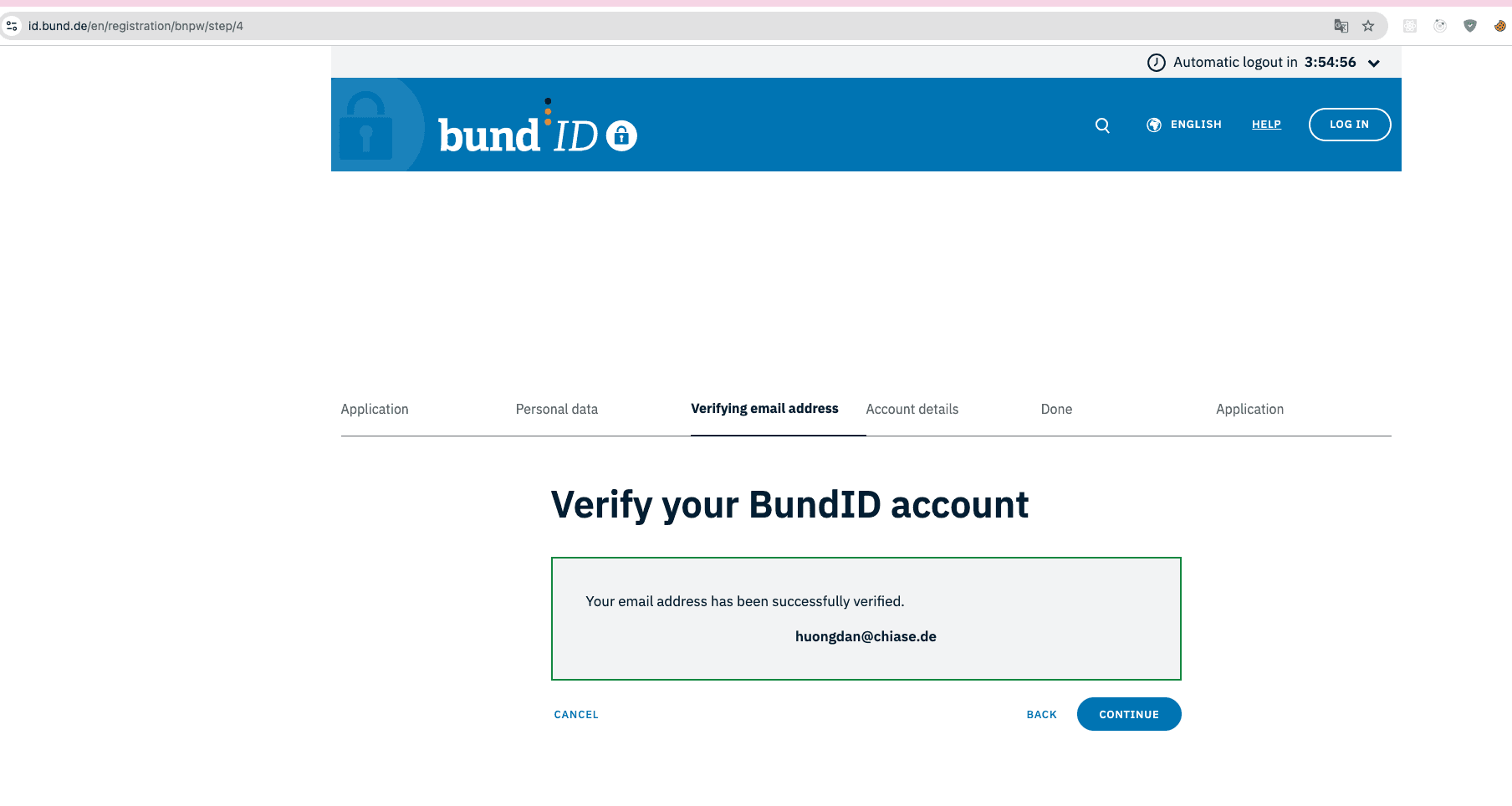Select the Verifying email address step

point(764,409)
